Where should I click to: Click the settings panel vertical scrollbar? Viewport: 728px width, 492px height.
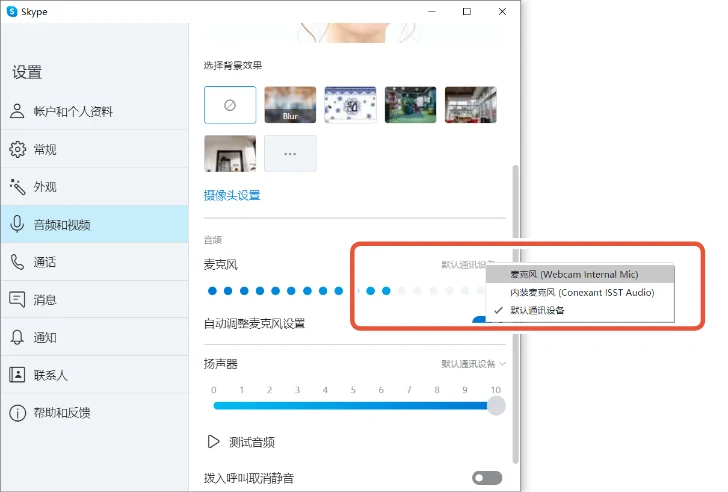[515, 314]
